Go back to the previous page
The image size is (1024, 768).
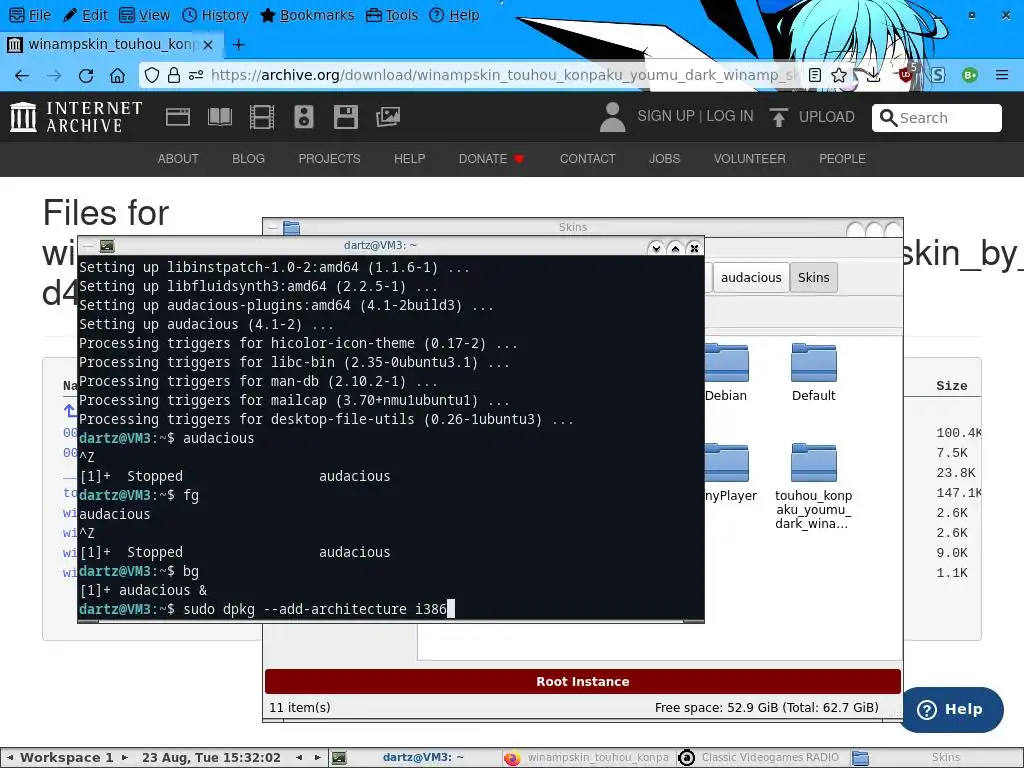[x=22, y=76]
